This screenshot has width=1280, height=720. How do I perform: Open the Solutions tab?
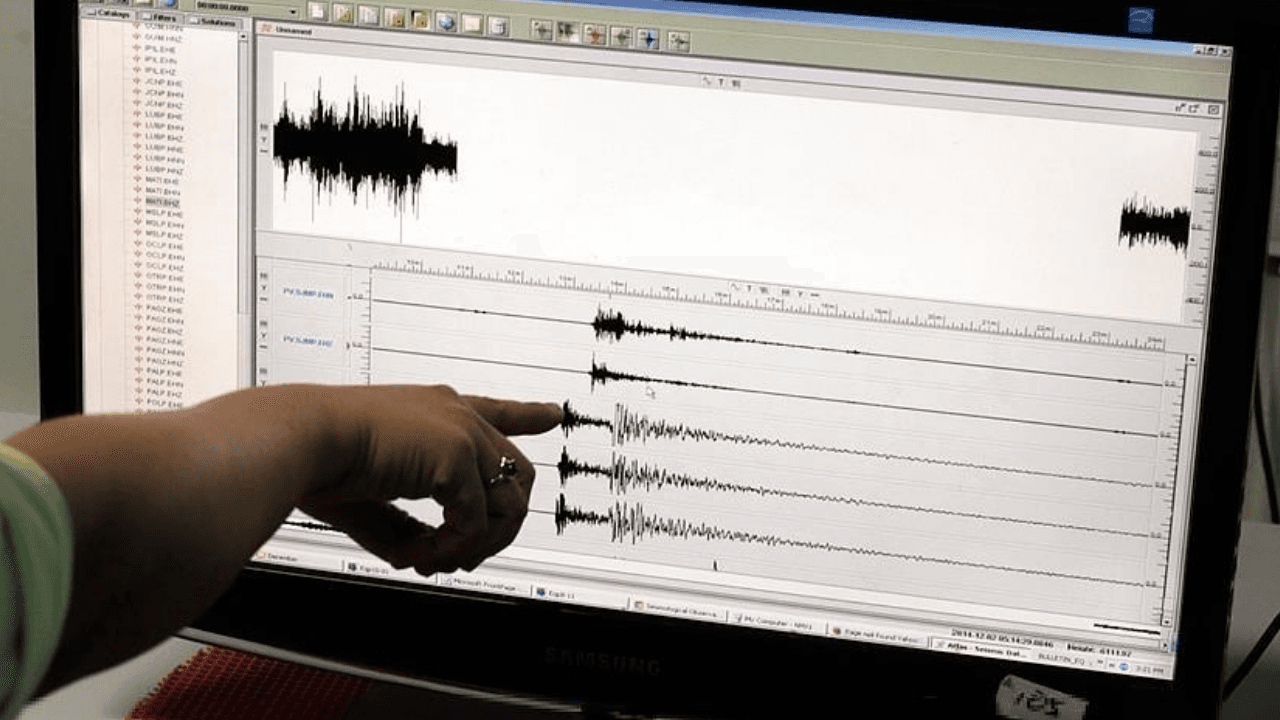pyautogui.click(x=213, y=21)
